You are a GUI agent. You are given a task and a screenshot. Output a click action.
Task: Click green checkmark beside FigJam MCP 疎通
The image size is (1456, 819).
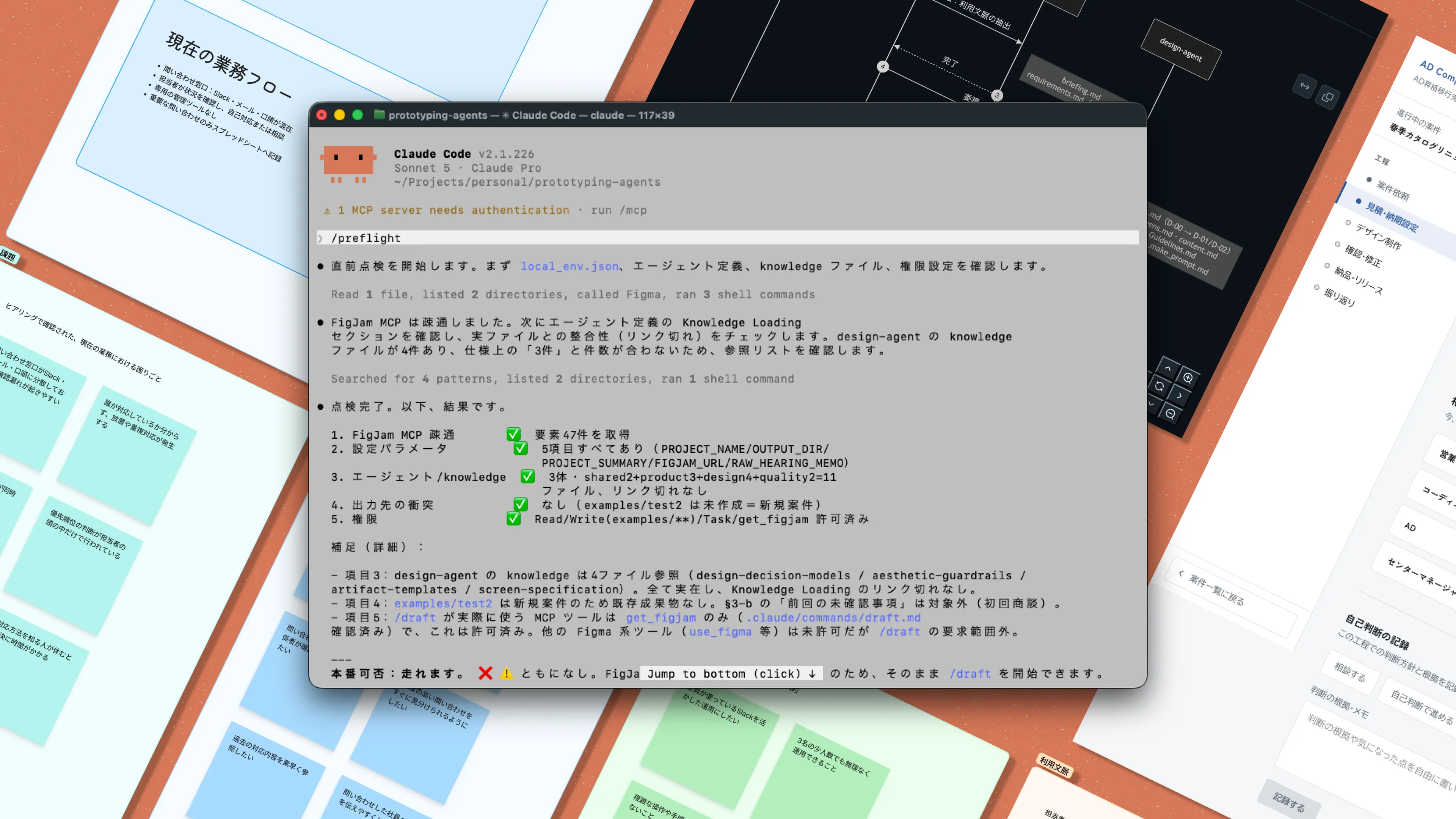pos(513,434)
